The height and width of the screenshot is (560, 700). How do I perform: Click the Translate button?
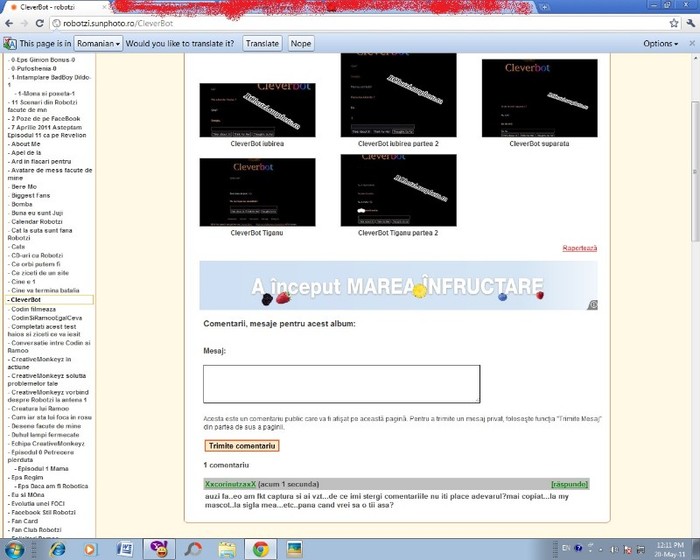tap(262, 44)
